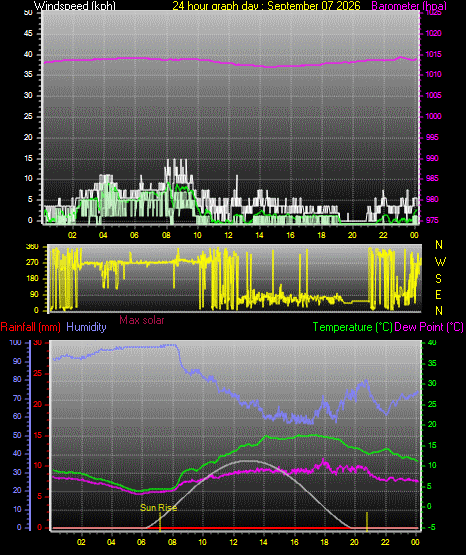
Task: Click the 1015 barometer scale value
Action: pos(433,55)
